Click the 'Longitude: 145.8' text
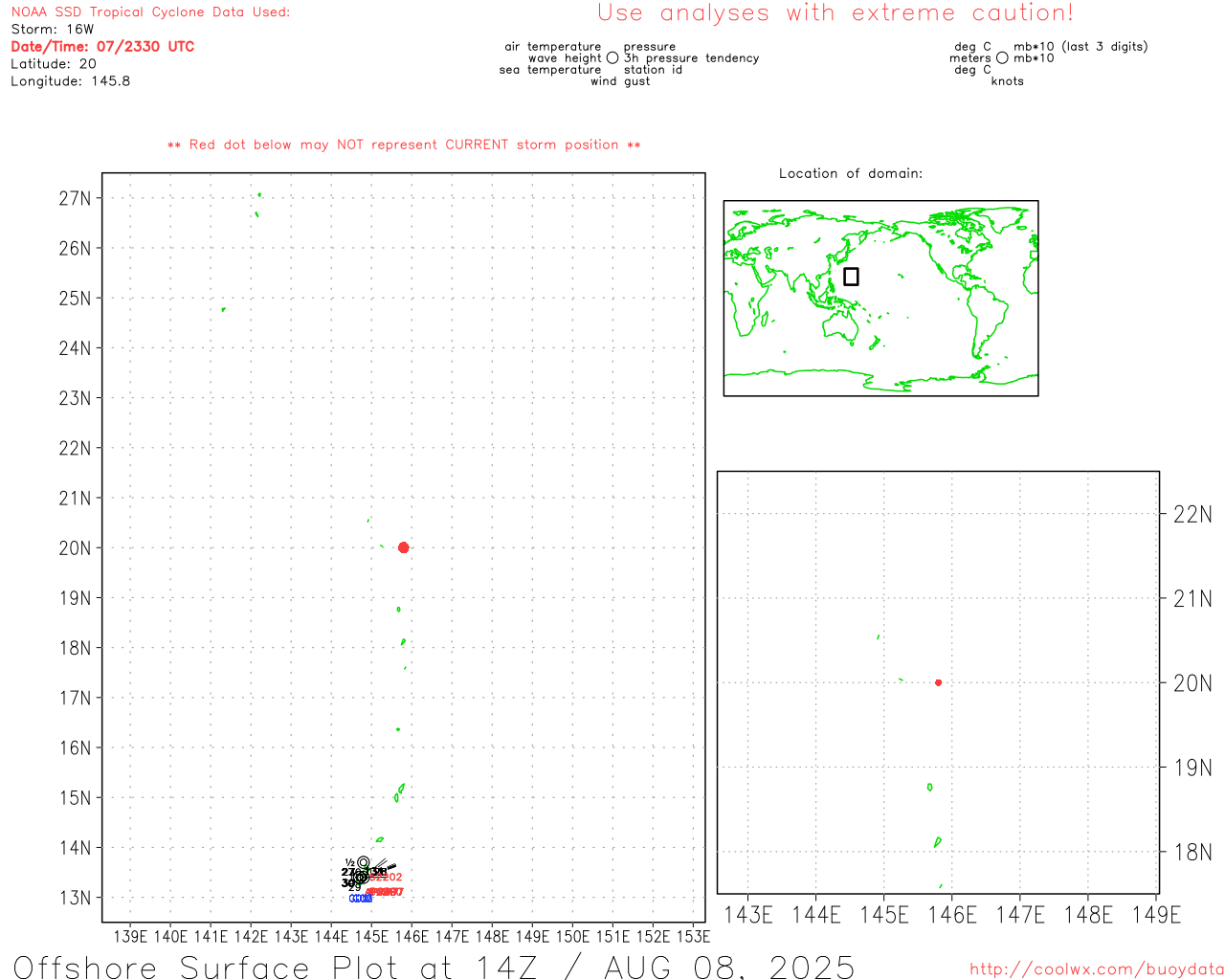The width and height of the screenshot is (1225, 980). click(x=70, y=81)
